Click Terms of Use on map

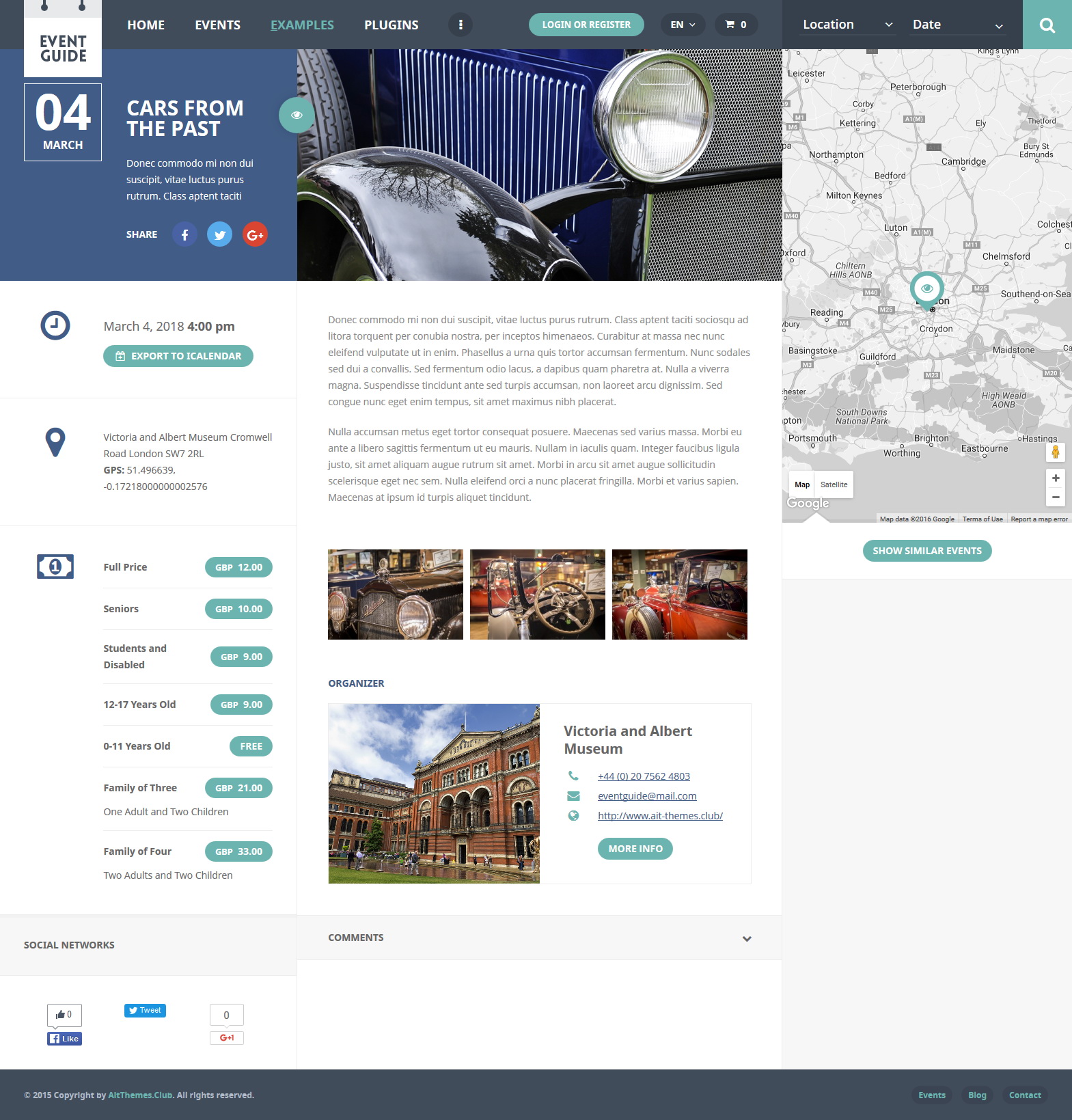pyautogui.click(x=982, y=519)
